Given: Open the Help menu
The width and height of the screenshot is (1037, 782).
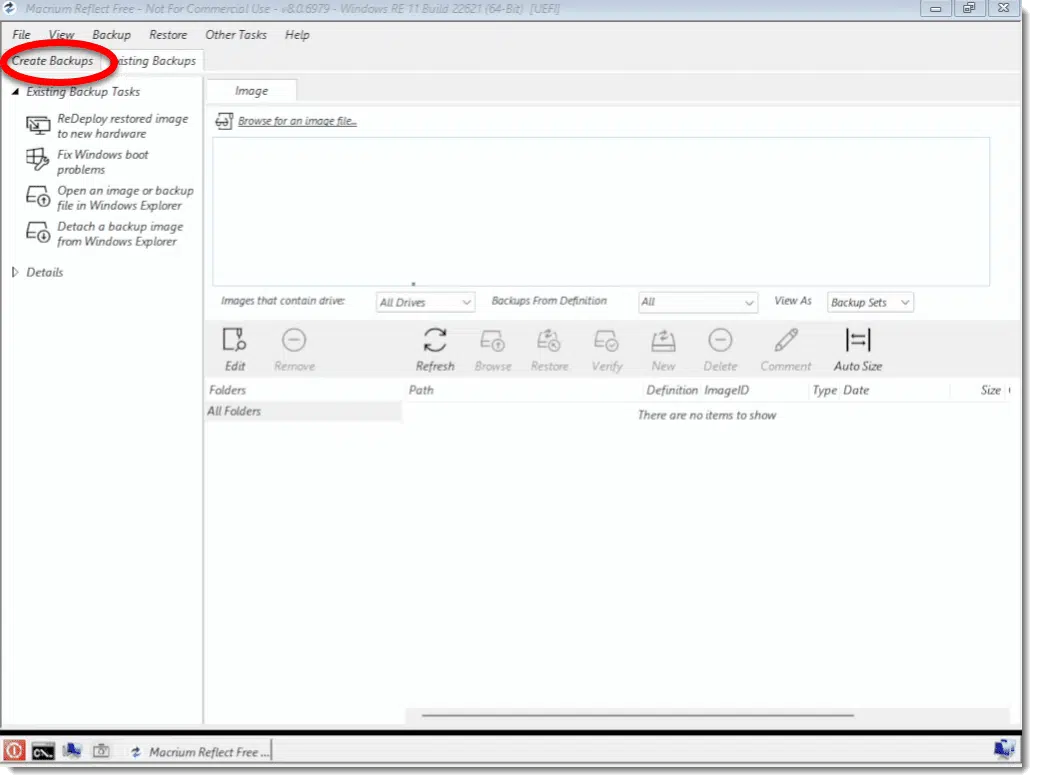Looking at the screenshot, I should point(297,35).
